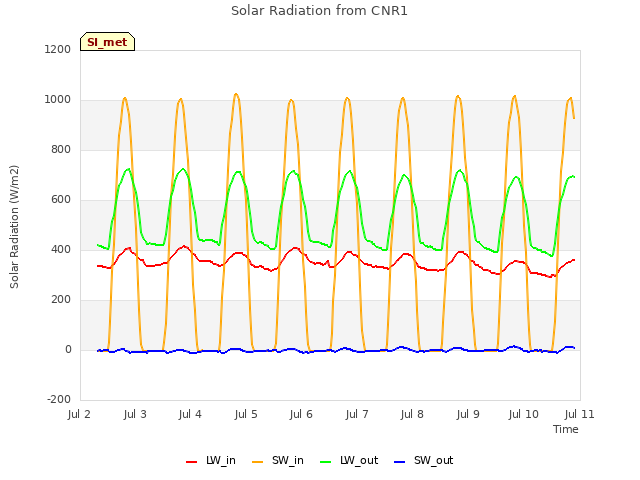Click the y-axis label Solar Radiation (W/m2)
640x480 pixels.
click(14, 227)
